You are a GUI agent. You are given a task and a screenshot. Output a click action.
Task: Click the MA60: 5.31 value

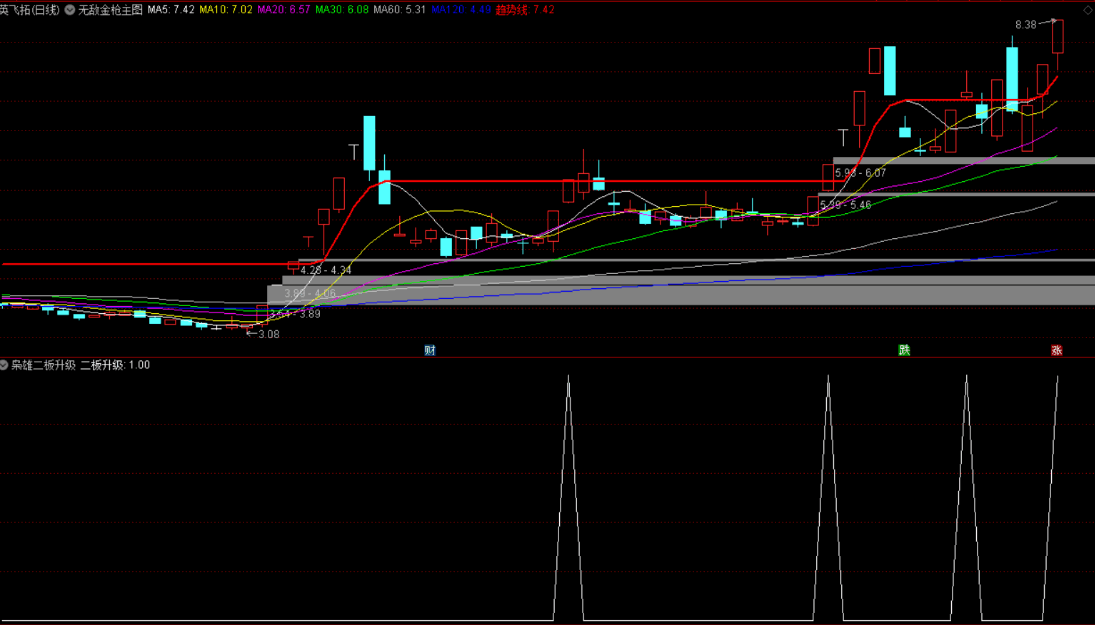point(399,10)
